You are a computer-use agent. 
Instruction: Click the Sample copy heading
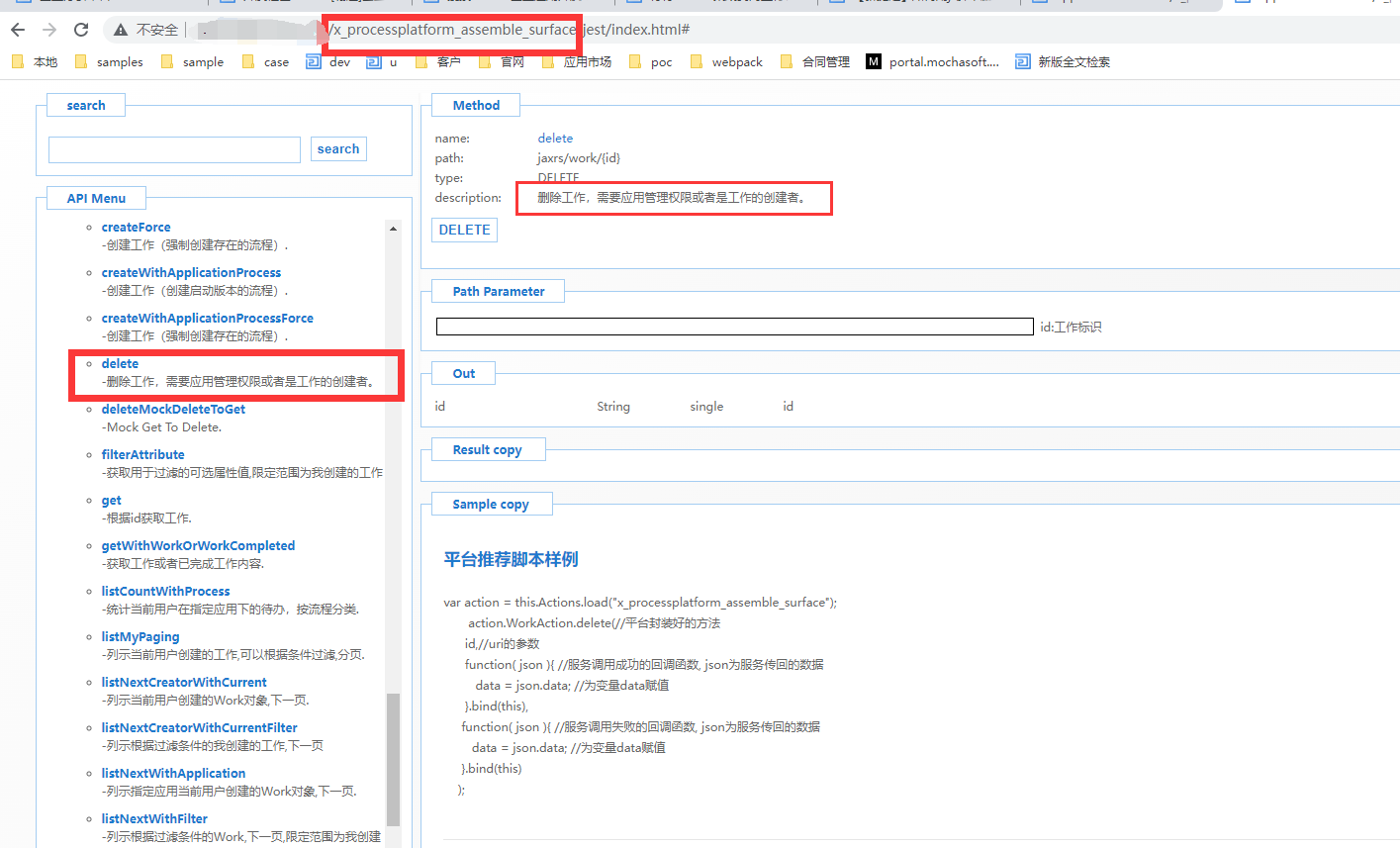pyautogui.click(x=491, y=504)
